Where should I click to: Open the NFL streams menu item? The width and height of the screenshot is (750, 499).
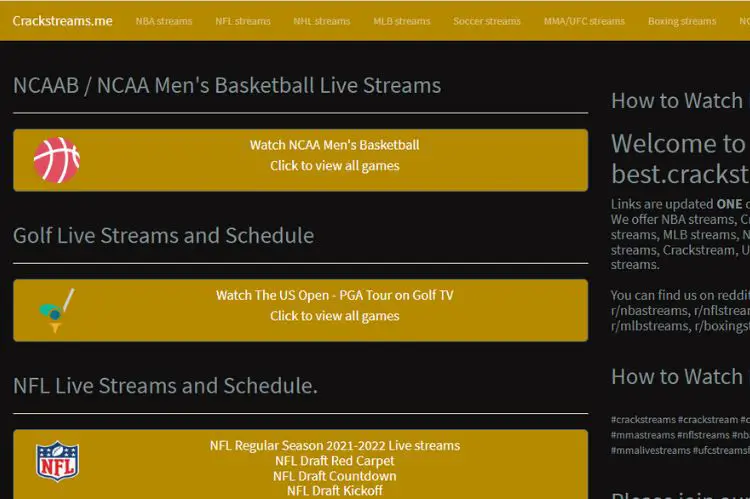pyautogui.click(x=243, y=22)
